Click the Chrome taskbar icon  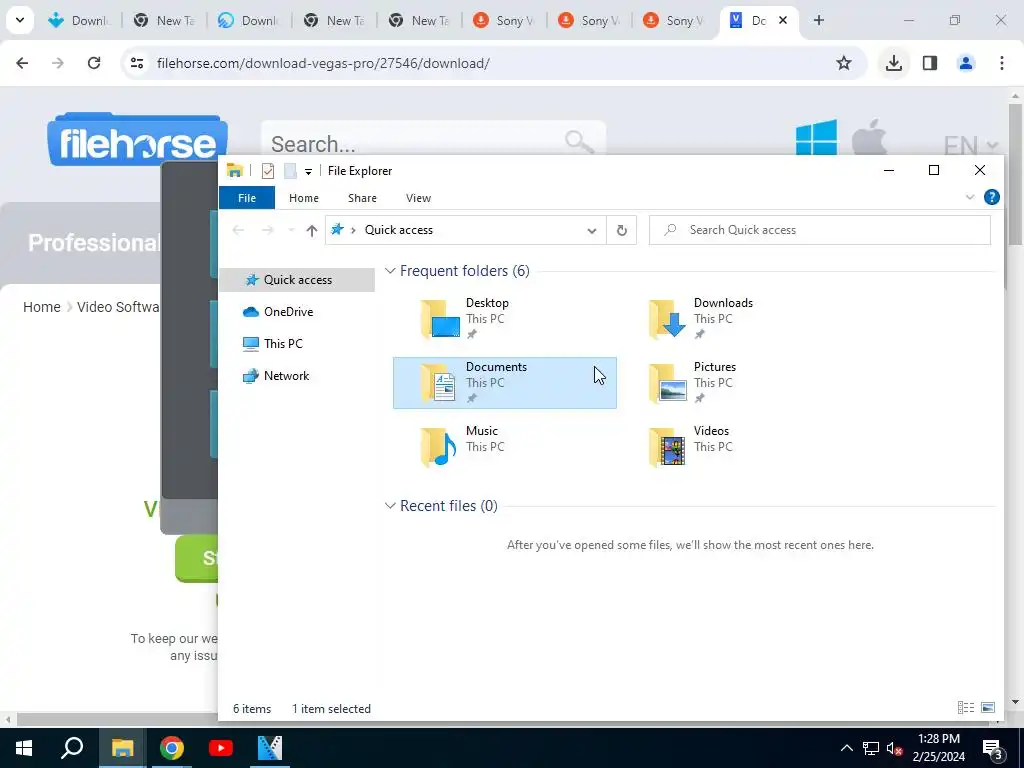point(172,748)
